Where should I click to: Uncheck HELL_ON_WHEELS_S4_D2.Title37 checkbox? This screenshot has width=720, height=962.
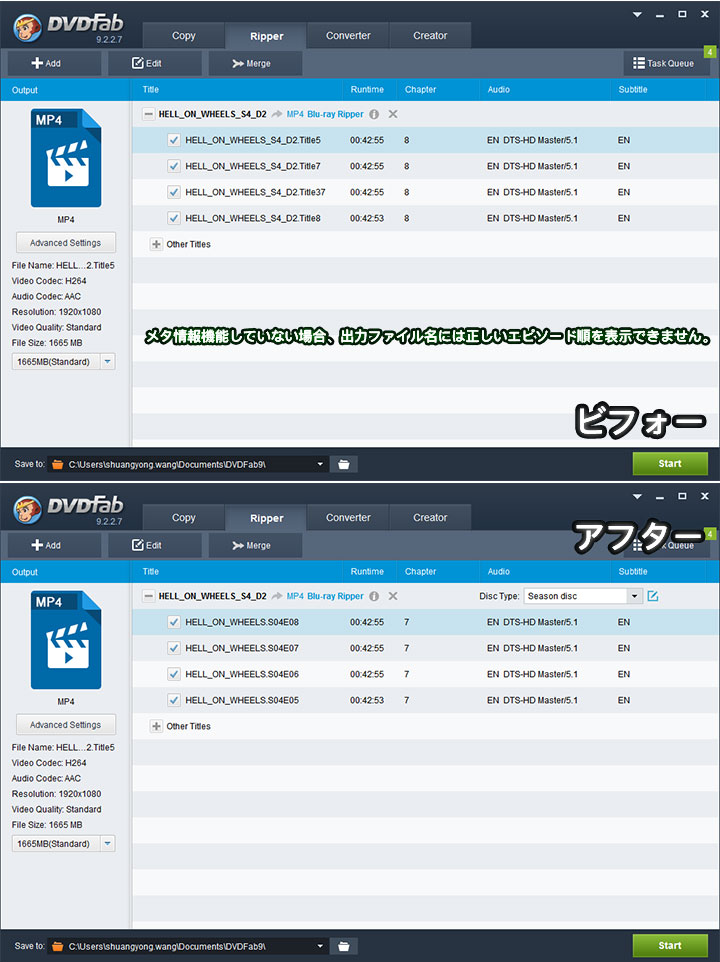click(x=174, y=193)
